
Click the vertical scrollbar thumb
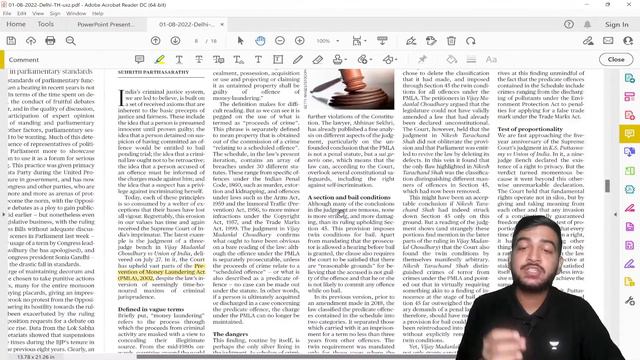607,186
